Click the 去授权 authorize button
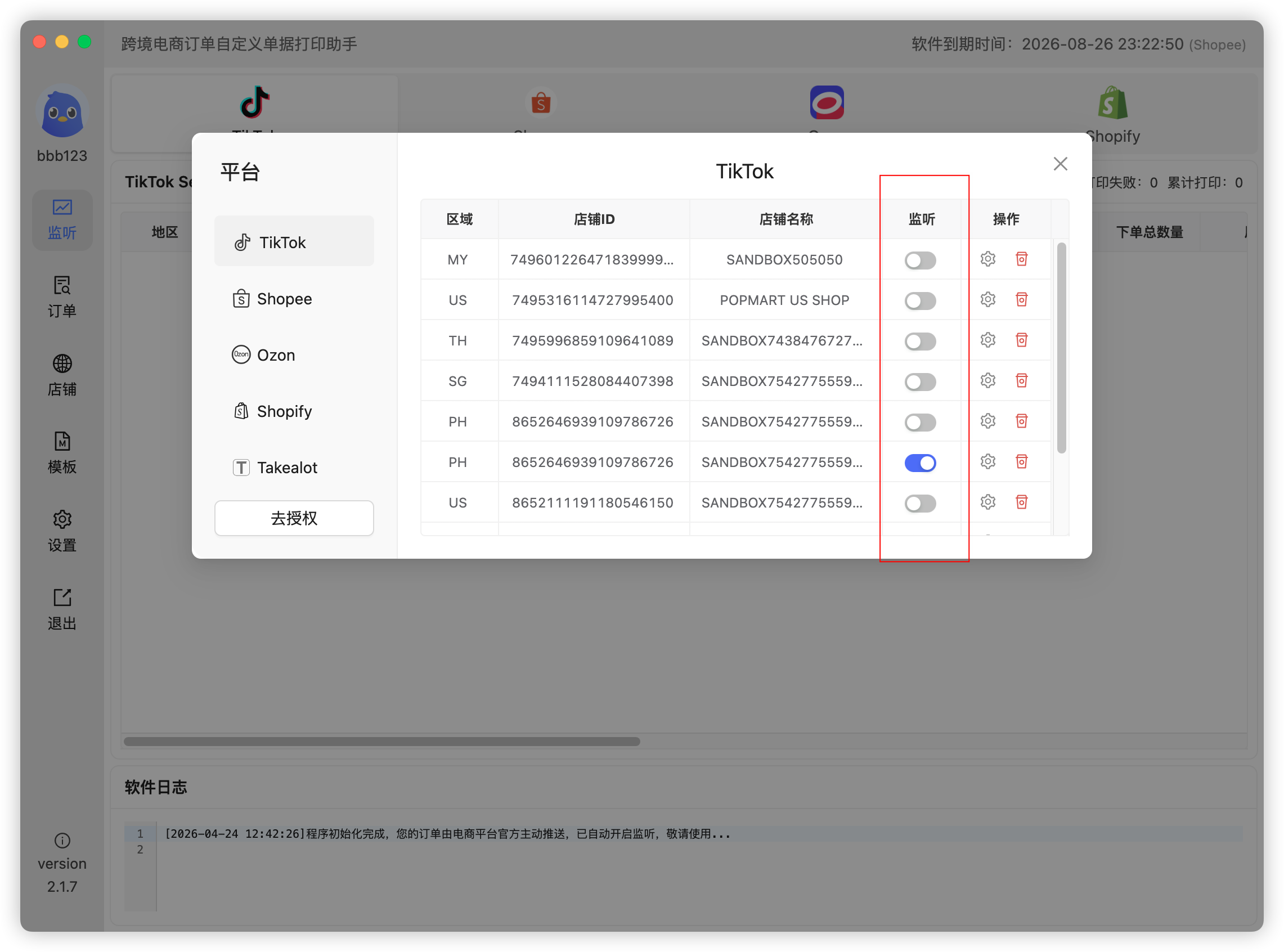 tap(294, 518)
